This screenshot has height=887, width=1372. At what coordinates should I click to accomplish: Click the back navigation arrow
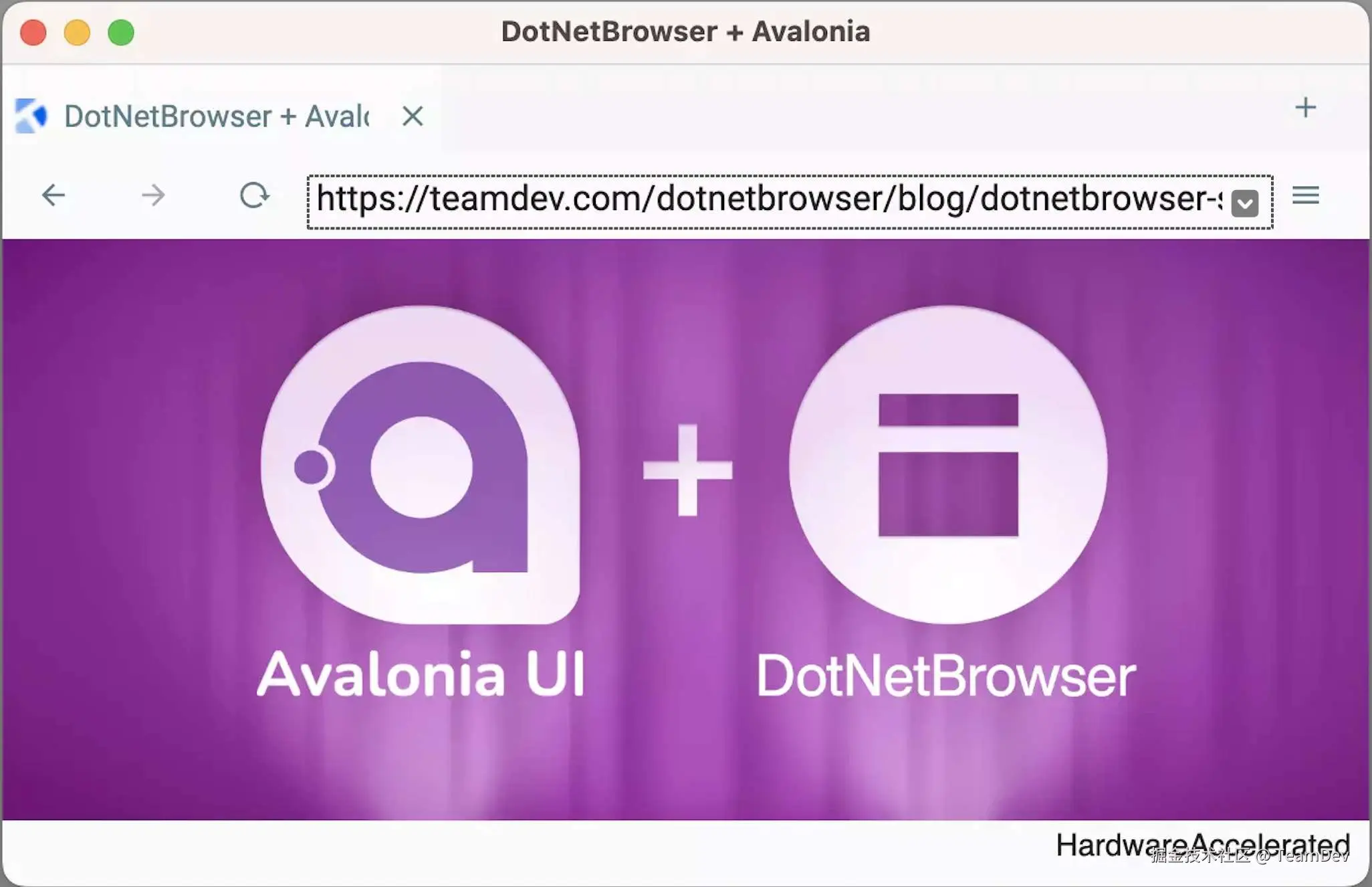54,195
